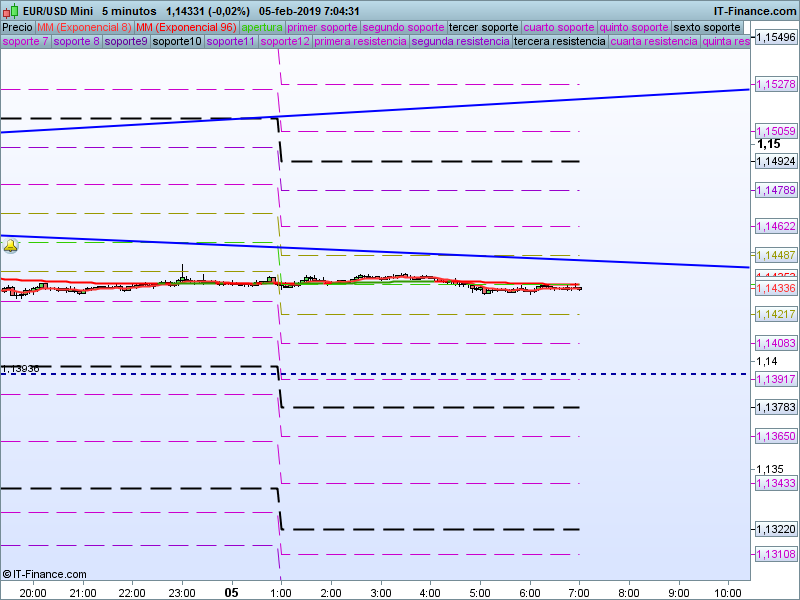Select the Precio legend label

click(x=17, y=27)
